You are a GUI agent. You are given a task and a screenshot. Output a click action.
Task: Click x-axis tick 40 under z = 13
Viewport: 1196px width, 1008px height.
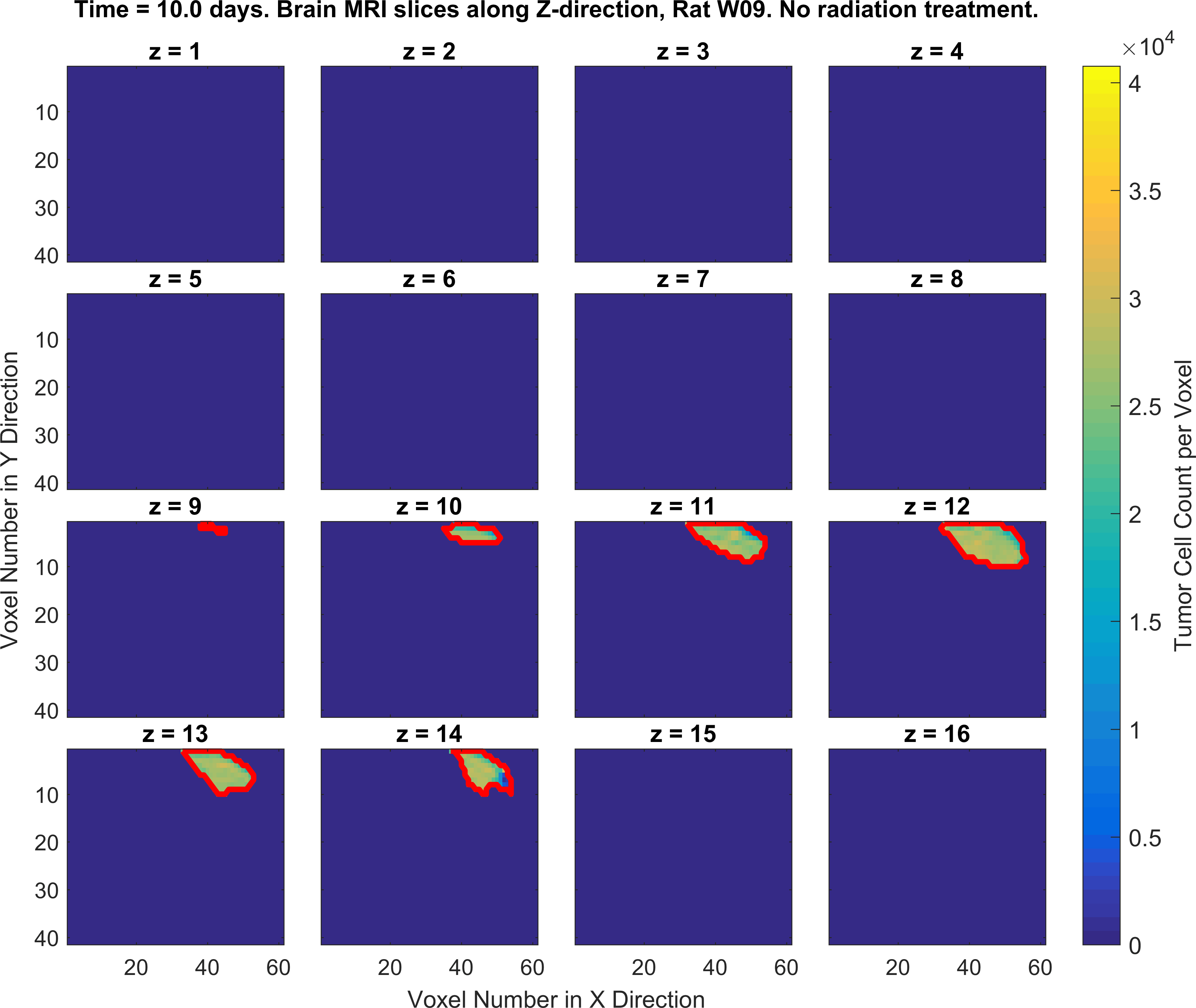coord(207,967)
